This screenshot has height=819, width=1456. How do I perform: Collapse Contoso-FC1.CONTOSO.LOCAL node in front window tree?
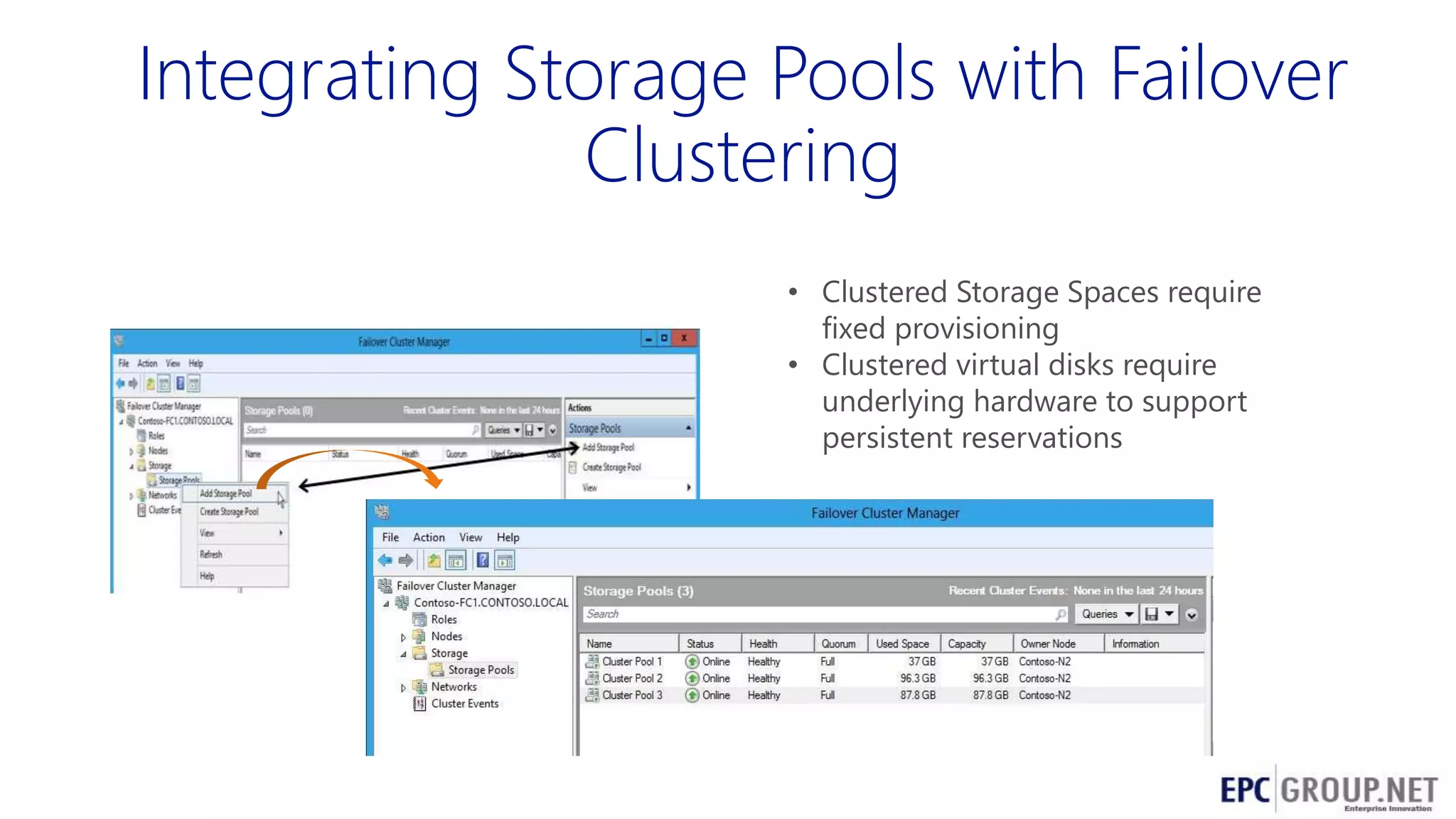coord(386,604)
